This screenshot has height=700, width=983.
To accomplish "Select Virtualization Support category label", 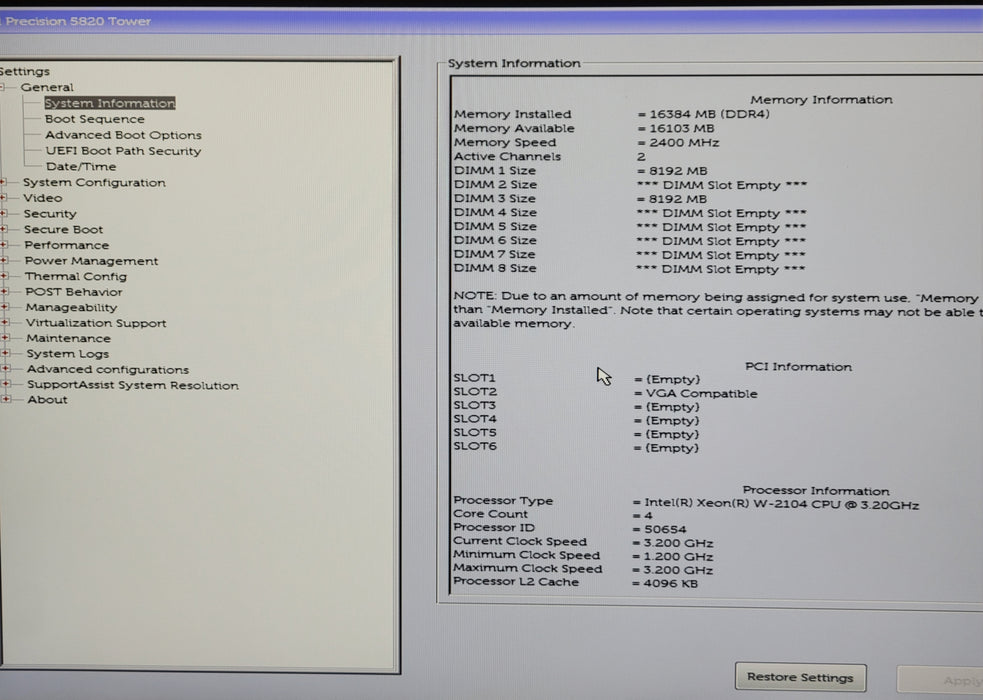I will pyautogui.click(x=96, y=323).
